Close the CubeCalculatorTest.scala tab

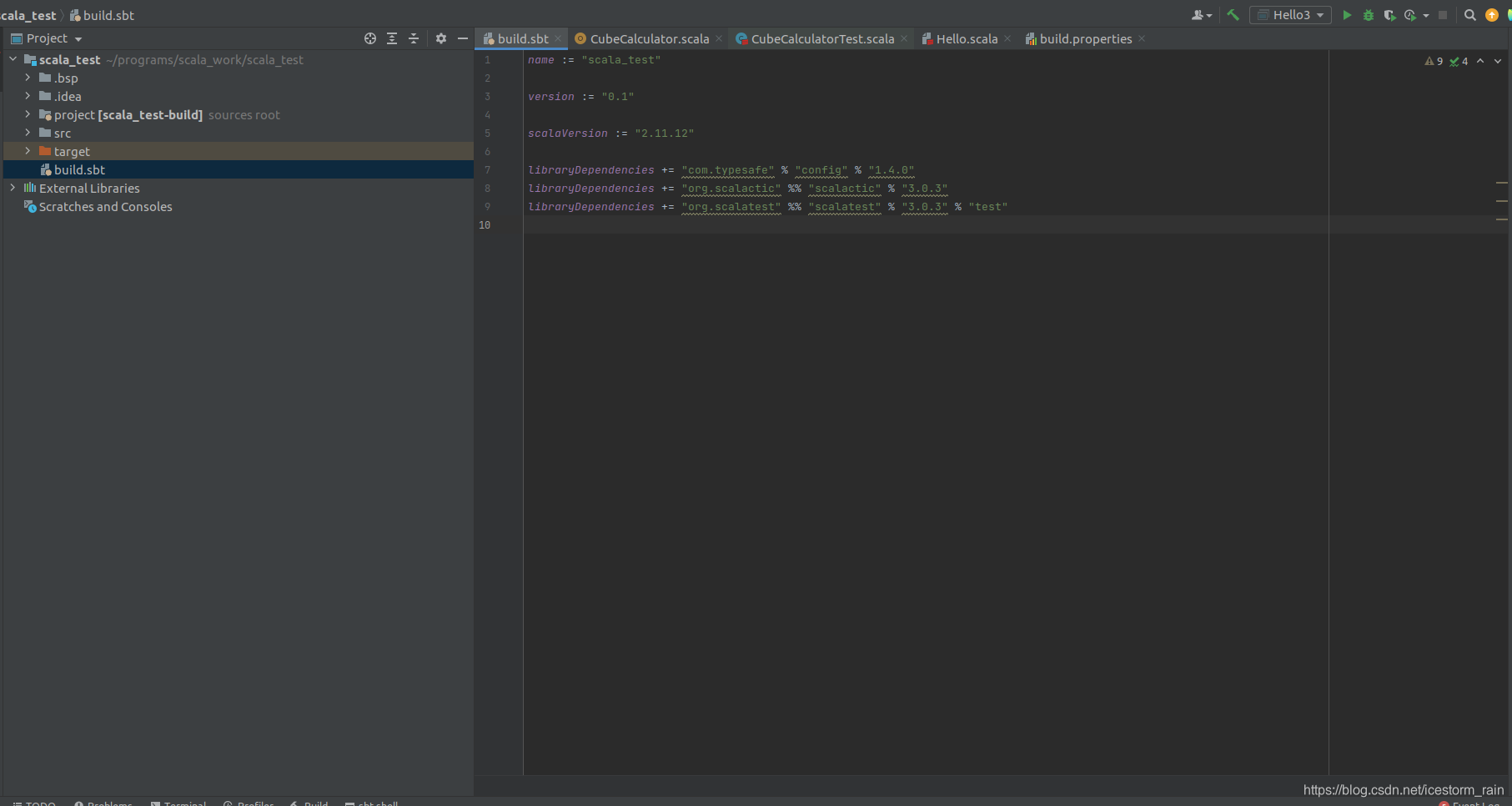[x=904, y=39]
